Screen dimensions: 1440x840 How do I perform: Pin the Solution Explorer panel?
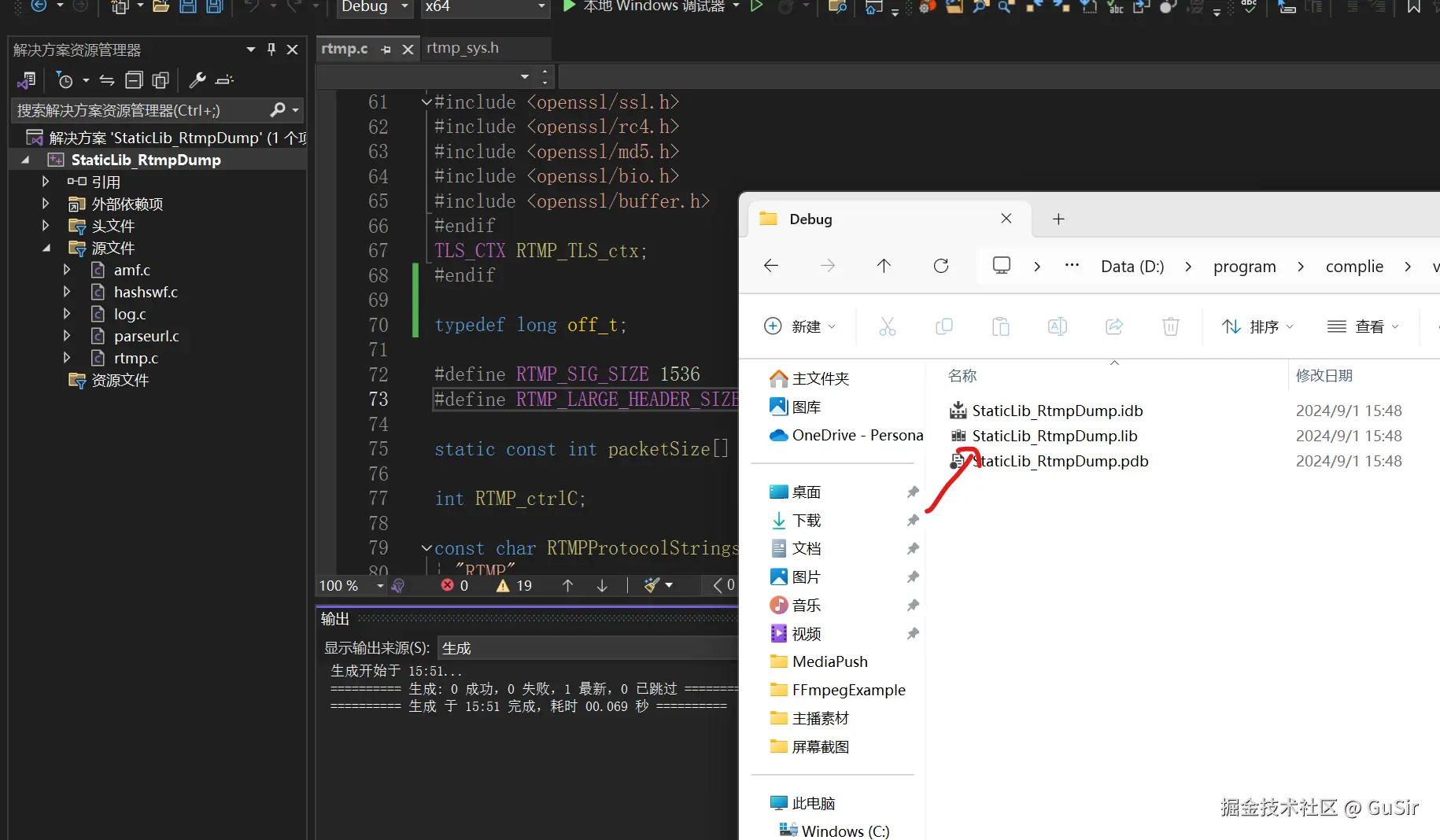tap(271, 49)
